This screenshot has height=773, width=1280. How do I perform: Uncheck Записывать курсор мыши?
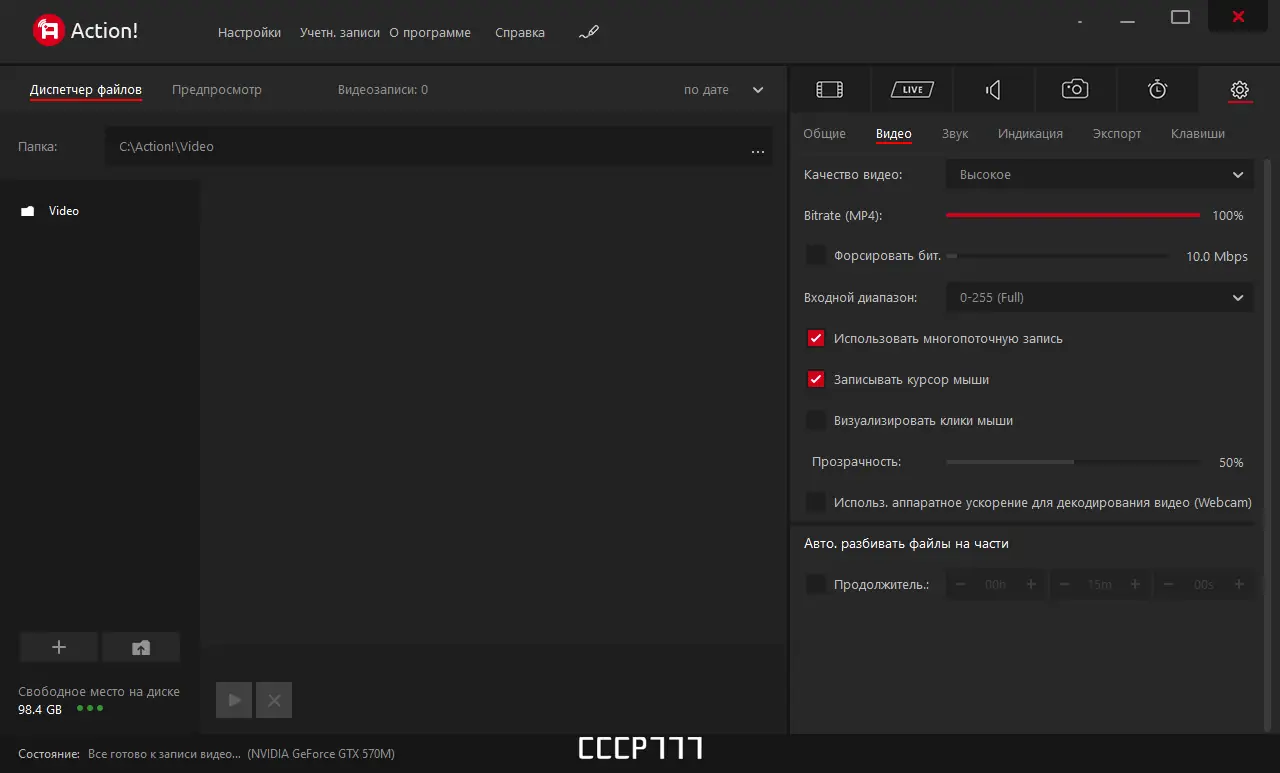tap(816, 379)
